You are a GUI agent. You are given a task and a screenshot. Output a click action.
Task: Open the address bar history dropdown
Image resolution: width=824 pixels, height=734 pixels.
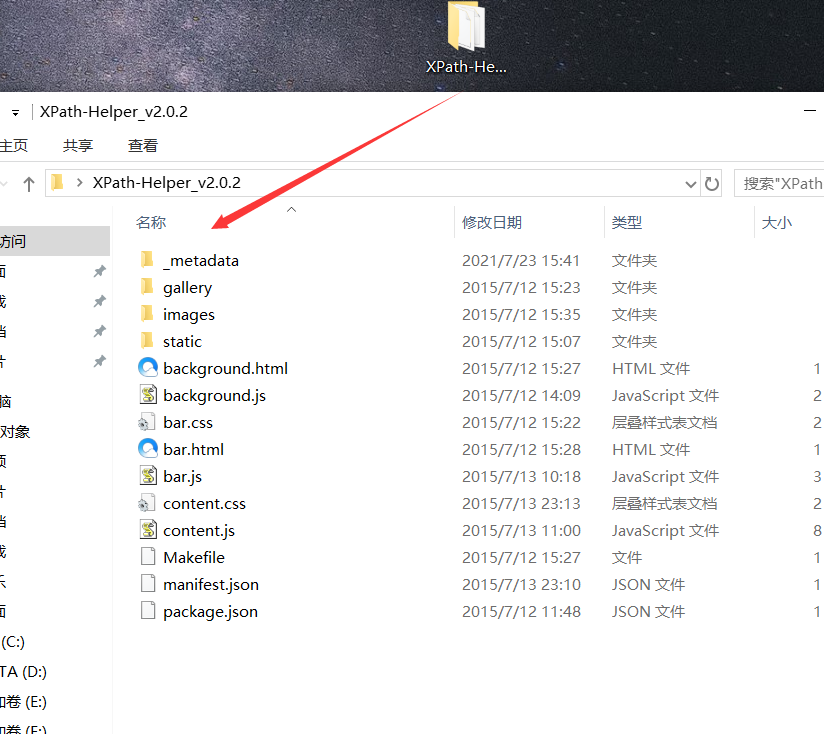pyautogui.click(x=691, y=183)
